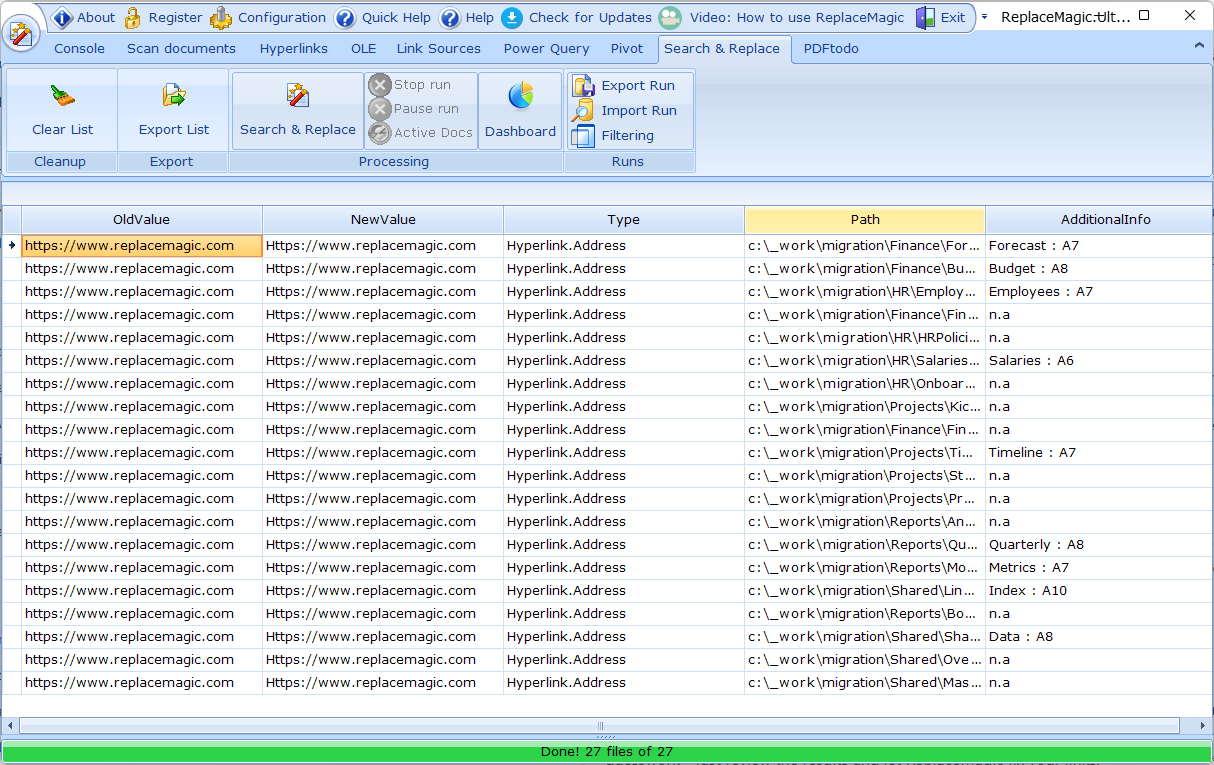Switch to the Console tab
The height and width of the screenshot is (765, 1214).
click(x=79, y=48)
